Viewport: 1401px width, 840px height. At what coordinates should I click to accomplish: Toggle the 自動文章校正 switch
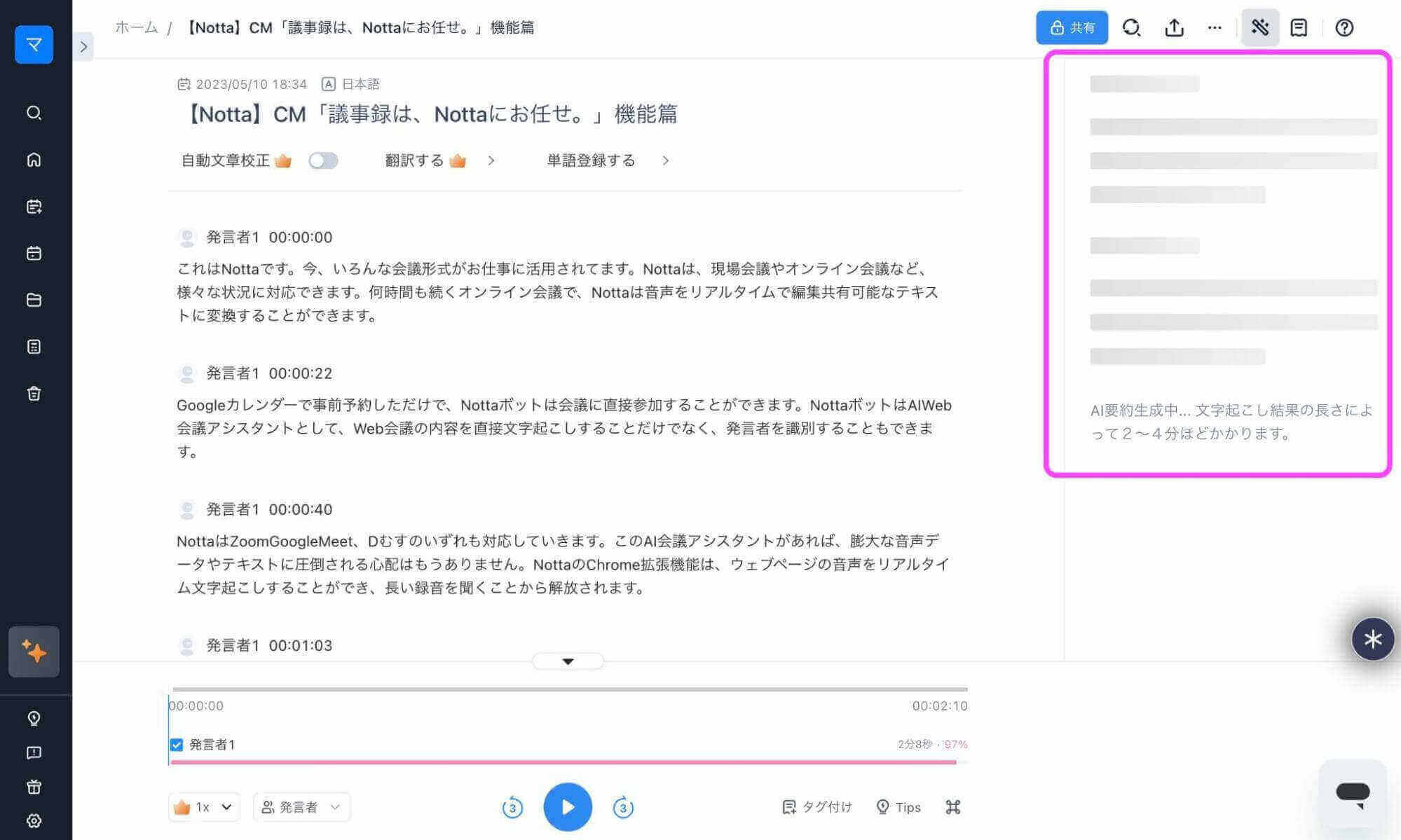pos(323,160)
